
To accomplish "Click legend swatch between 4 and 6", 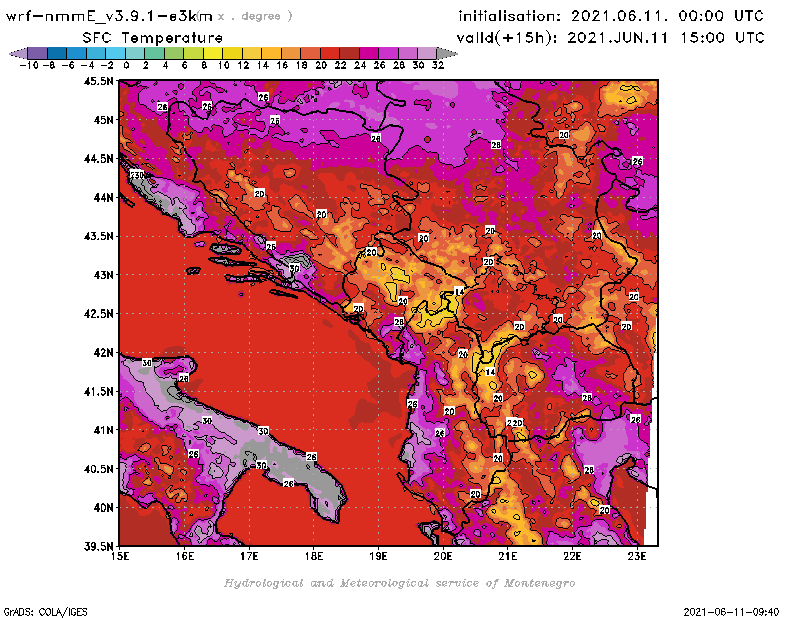I will coord(174,53).
